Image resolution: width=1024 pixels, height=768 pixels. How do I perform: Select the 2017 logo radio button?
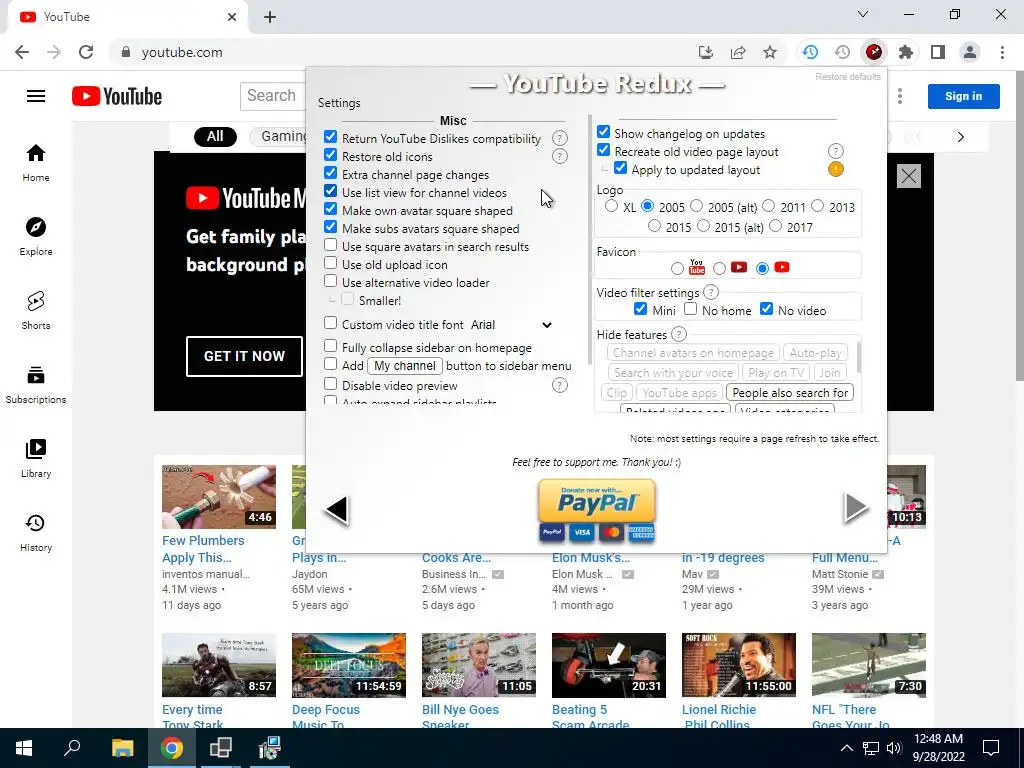click(x=775, y=226)
